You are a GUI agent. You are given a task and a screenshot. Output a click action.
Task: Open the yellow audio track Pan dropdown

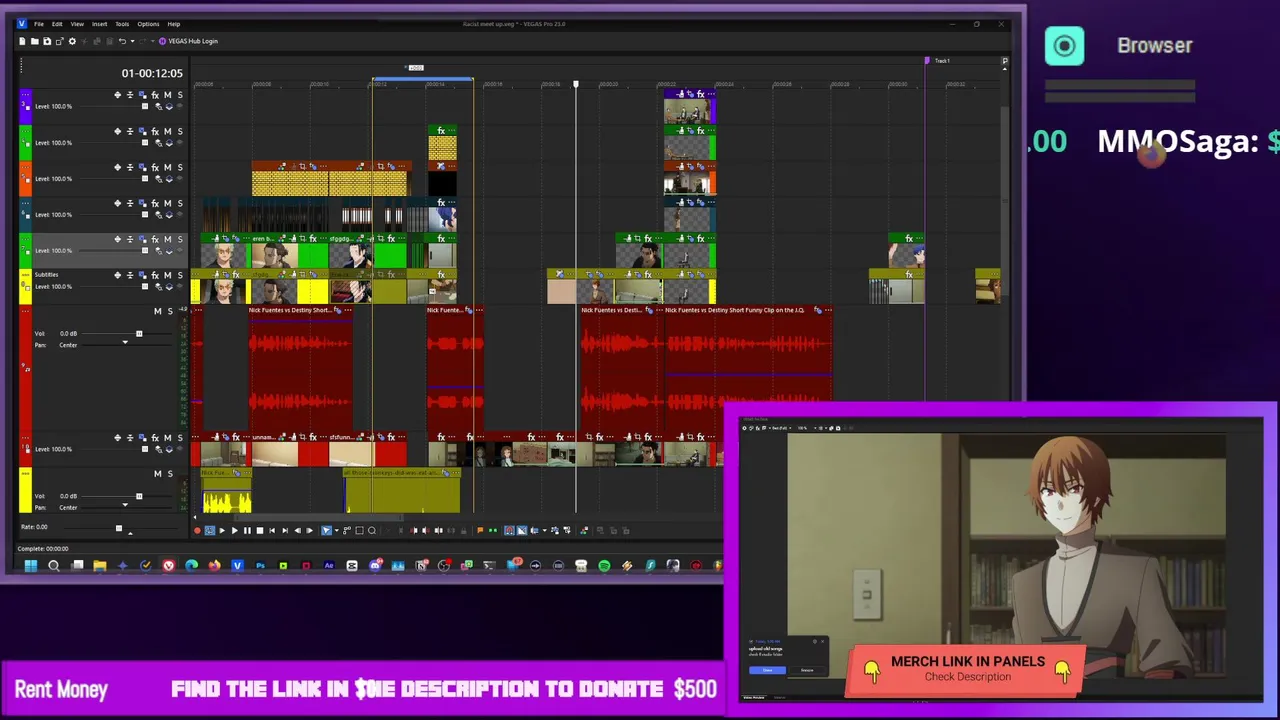click(x=125, y=507)
